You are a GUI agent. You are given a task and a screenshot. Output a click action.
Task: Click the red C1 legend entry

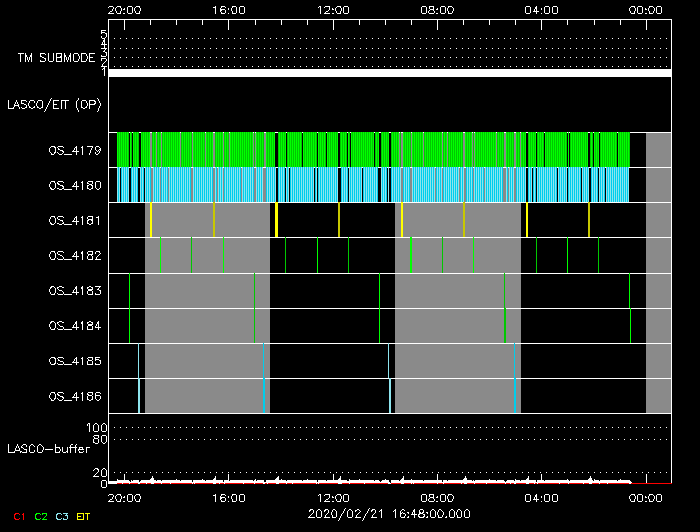tap(19, 516)
